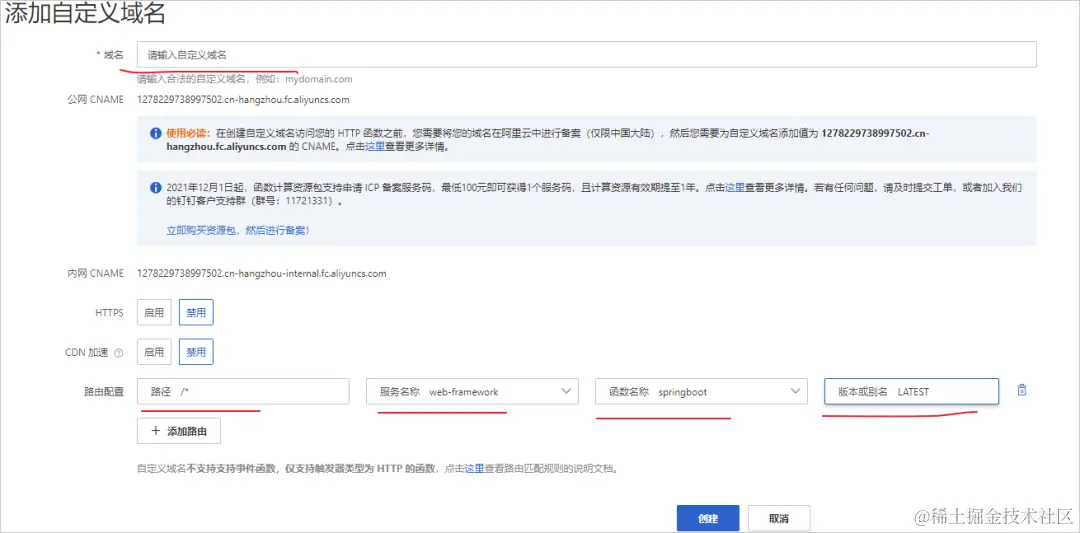Open the 函数名称 springboot dropdown
This screenshot has height=533, width=1080.
click(701, 391)
